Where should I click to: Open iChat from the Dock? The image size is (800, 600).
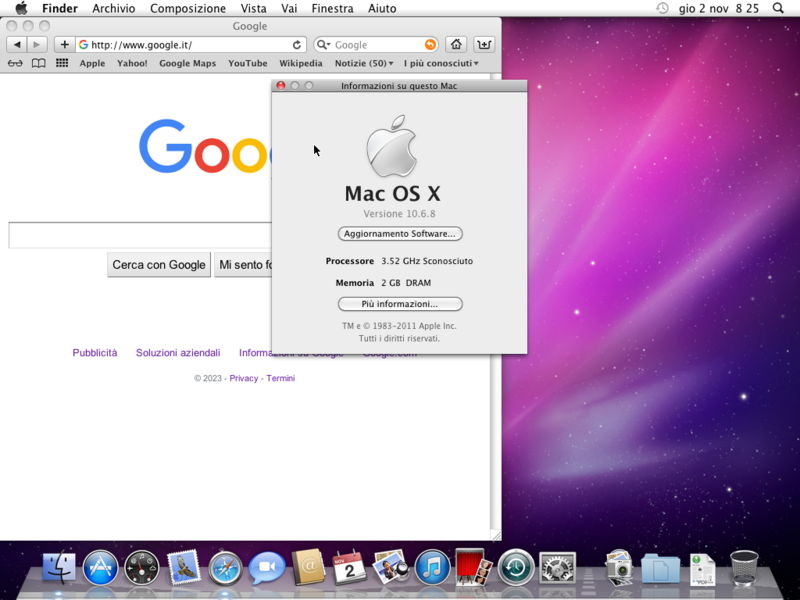pyautogui.click(x=267, y=567)
